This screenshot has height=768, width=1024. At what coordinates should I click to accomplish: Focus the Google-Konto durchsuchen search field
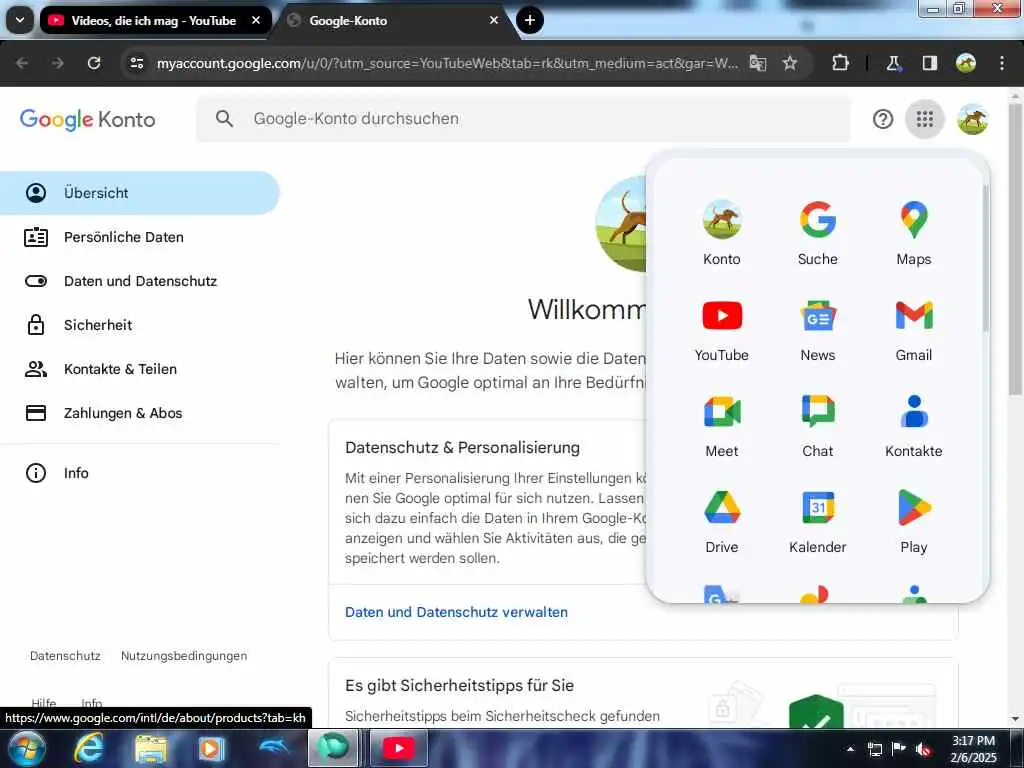click(x=524, y=120)
